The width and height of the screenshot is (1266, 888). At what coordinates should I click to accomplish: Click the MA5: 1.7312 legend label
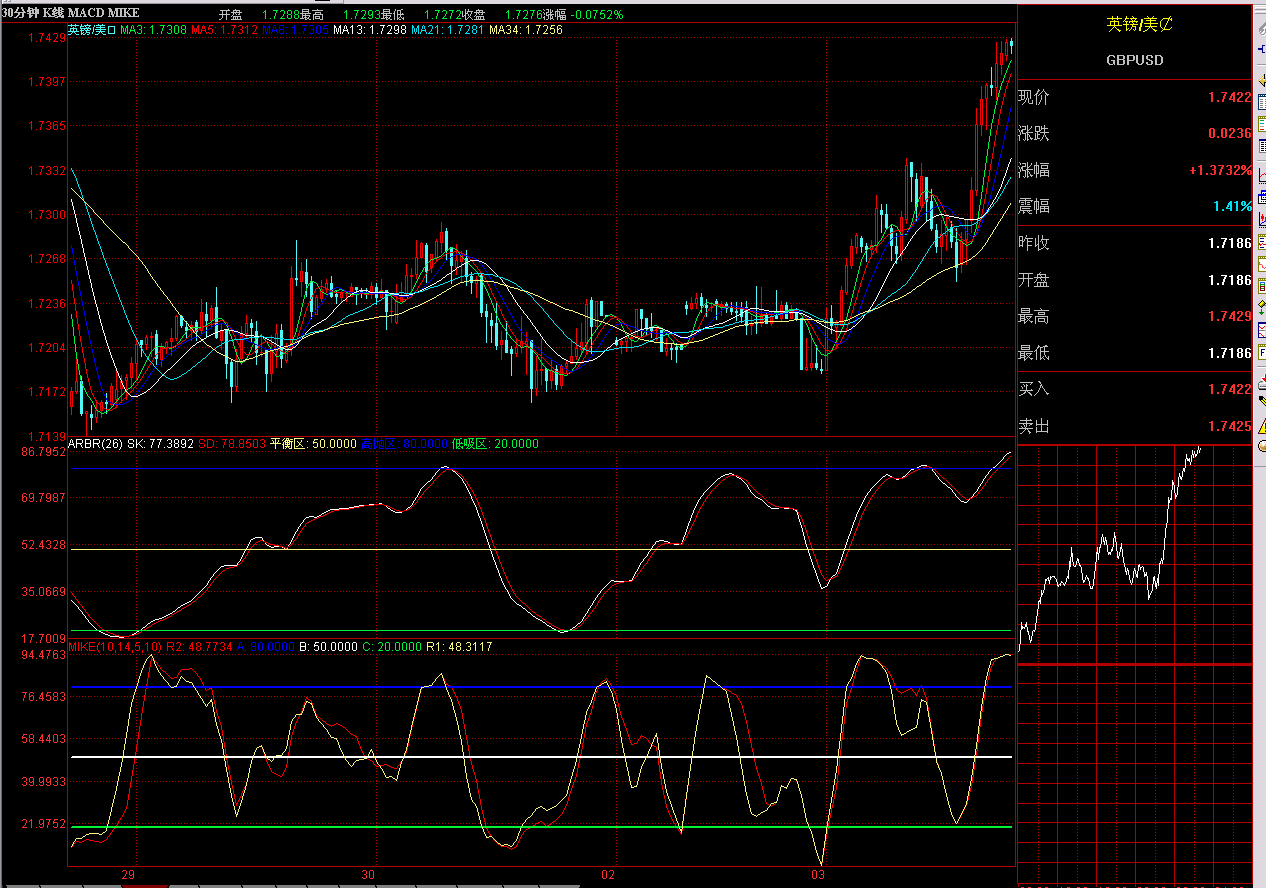pyautogui.click(x=225, y=30)
